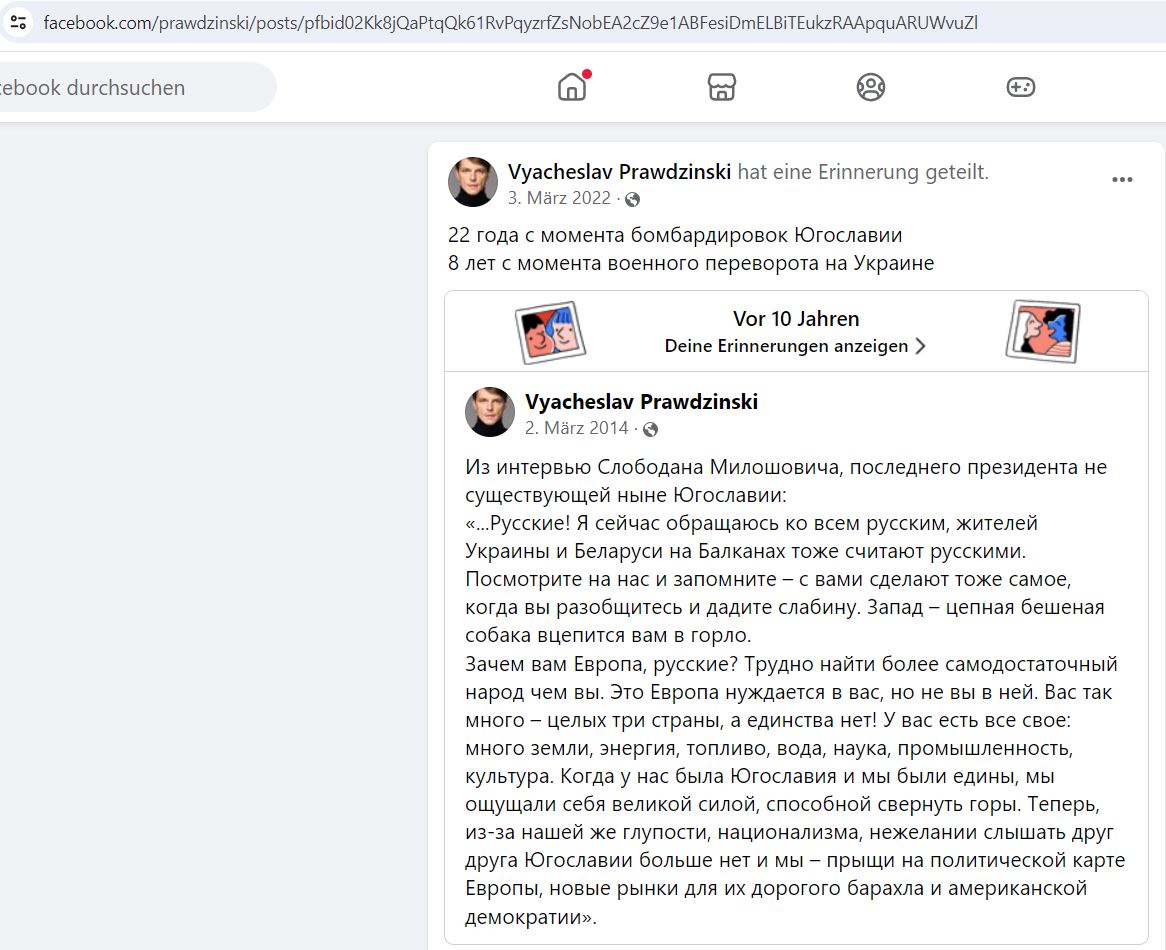Open the author name link inside shared memory
The width and height of the screenshot is (1166, 950).
pyautogui.click(x=641, y=401)
